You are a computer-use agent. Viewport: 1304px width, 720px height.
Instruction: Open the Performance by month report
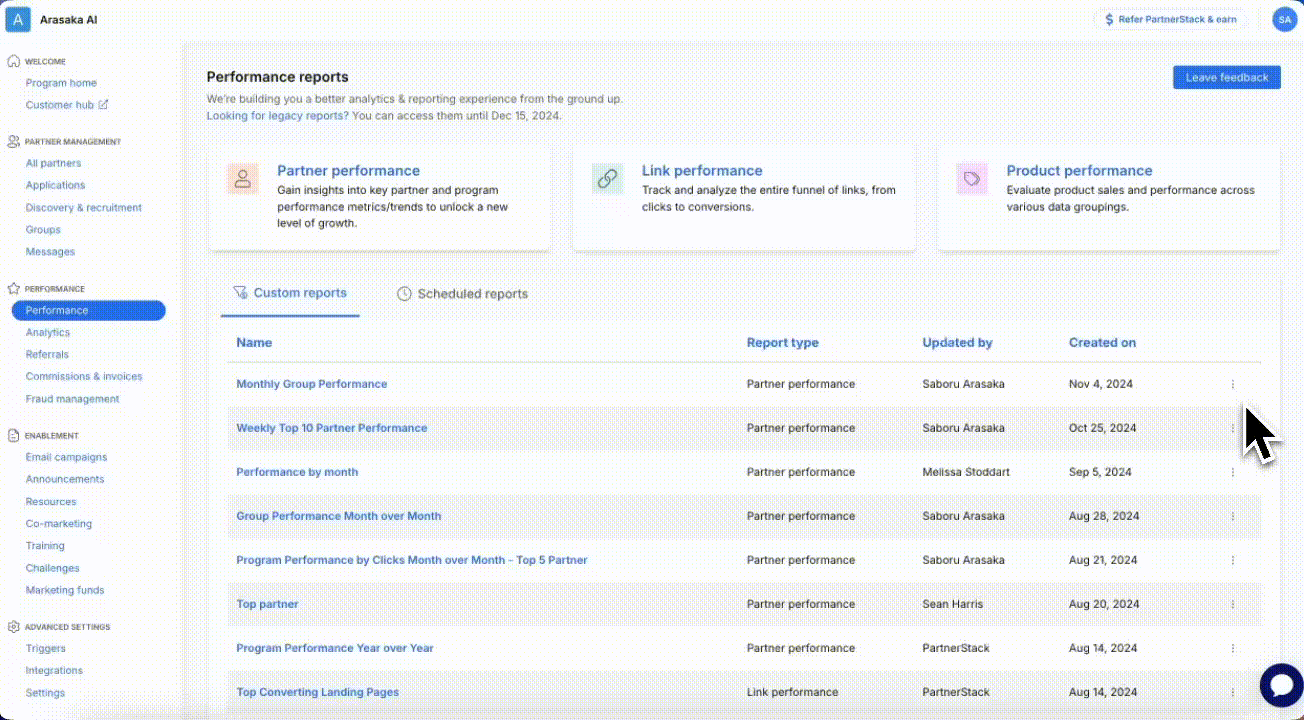point(297,472)
